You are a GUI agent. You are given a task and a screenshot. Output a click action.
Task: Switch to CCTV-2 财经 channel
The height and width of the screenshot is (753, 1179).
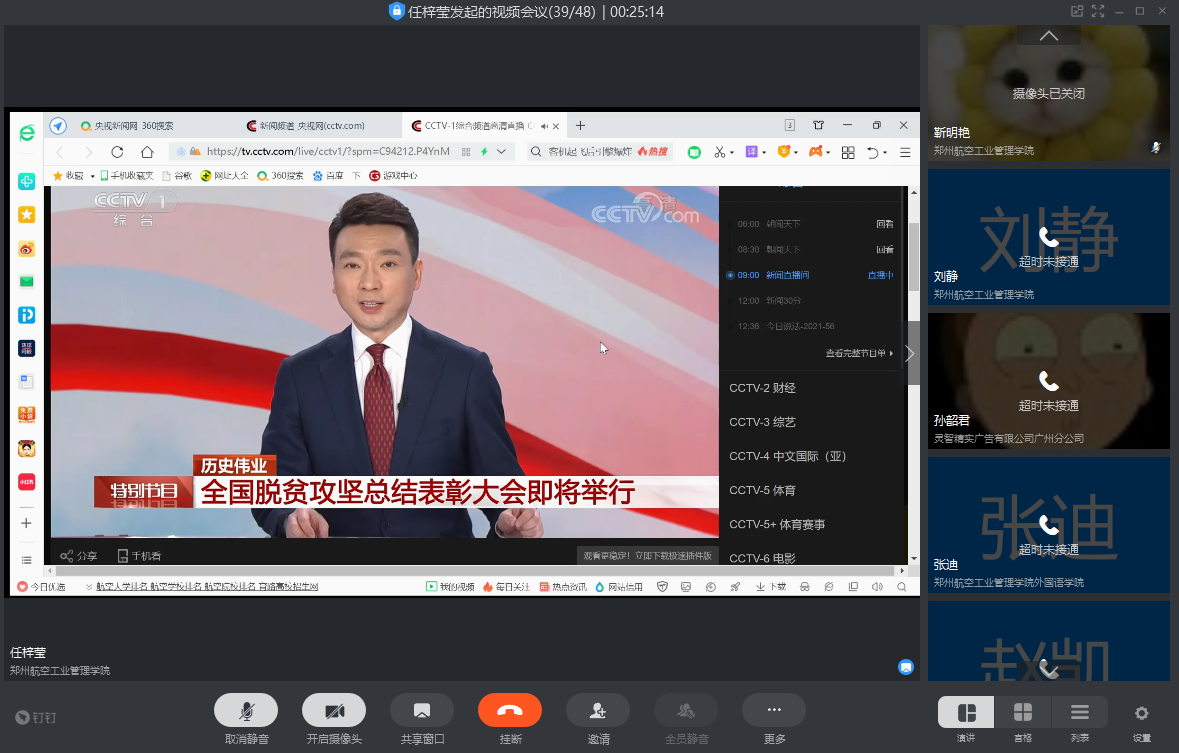762,387
